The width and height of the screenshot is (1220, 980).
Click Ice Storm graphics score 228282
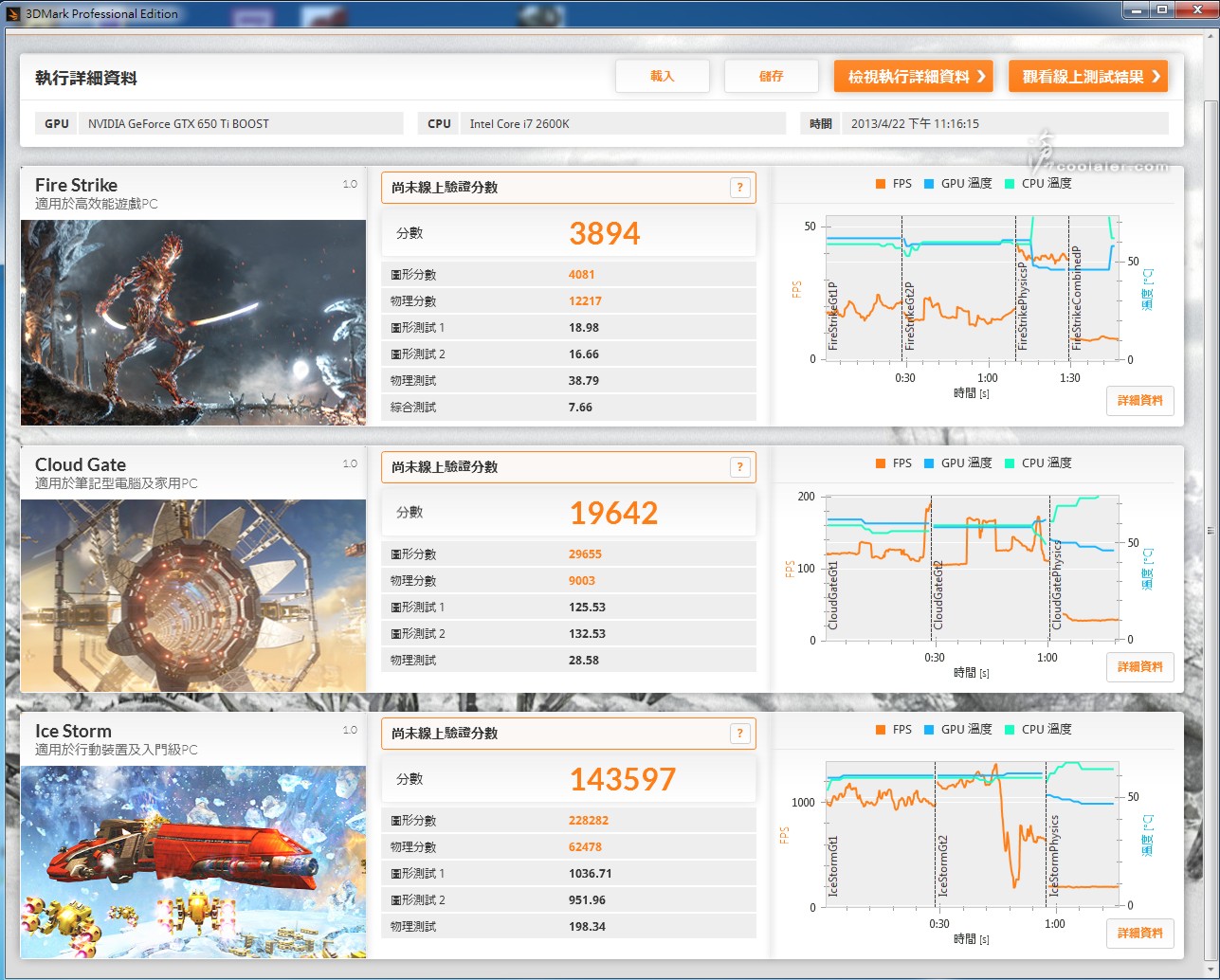tap(589, 821)
